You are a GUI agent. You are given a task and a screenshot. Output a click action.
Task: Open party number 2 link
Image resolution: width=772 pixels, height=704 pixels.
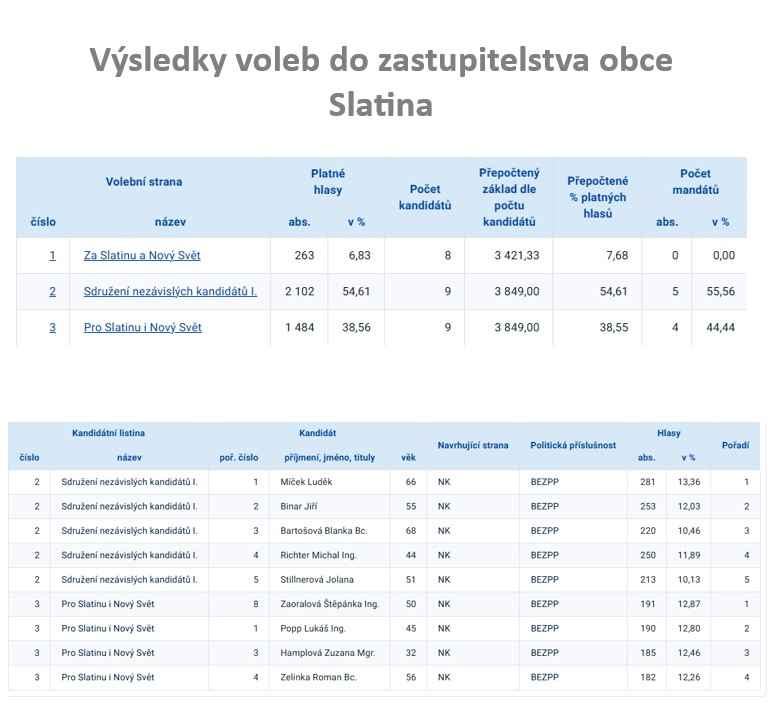(x=52, y=291)
